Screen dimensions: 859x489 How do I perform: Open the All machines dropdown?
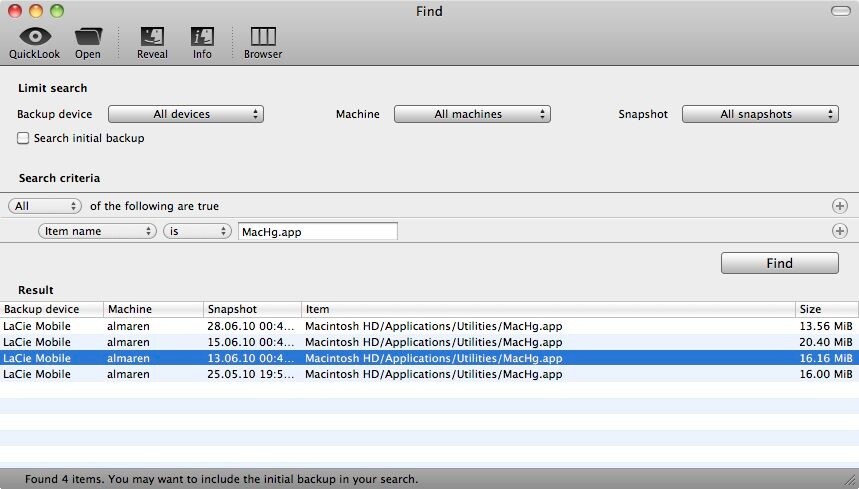(472, 114)
